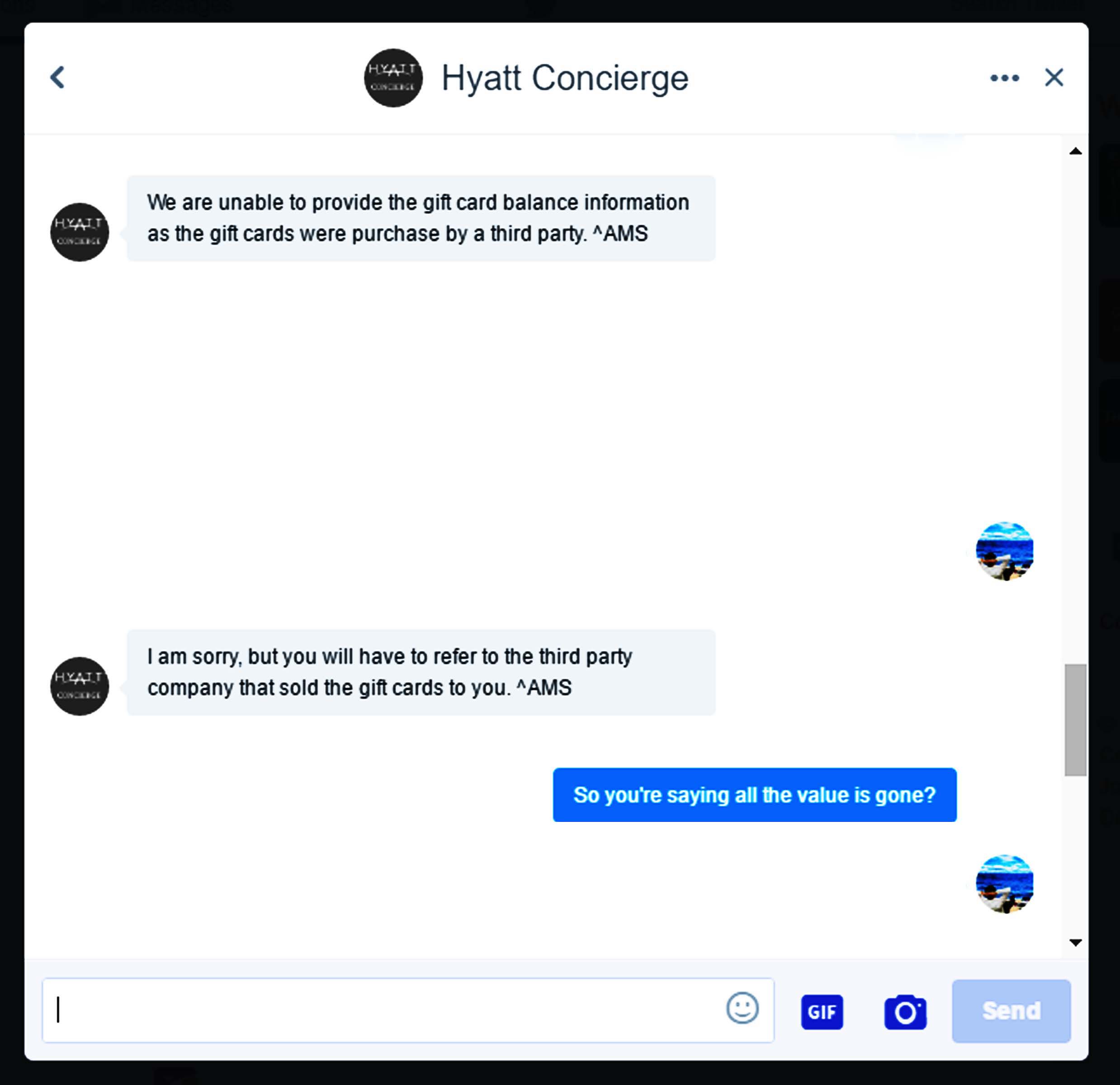Click the lower beach profile picture

(1005, 884)
